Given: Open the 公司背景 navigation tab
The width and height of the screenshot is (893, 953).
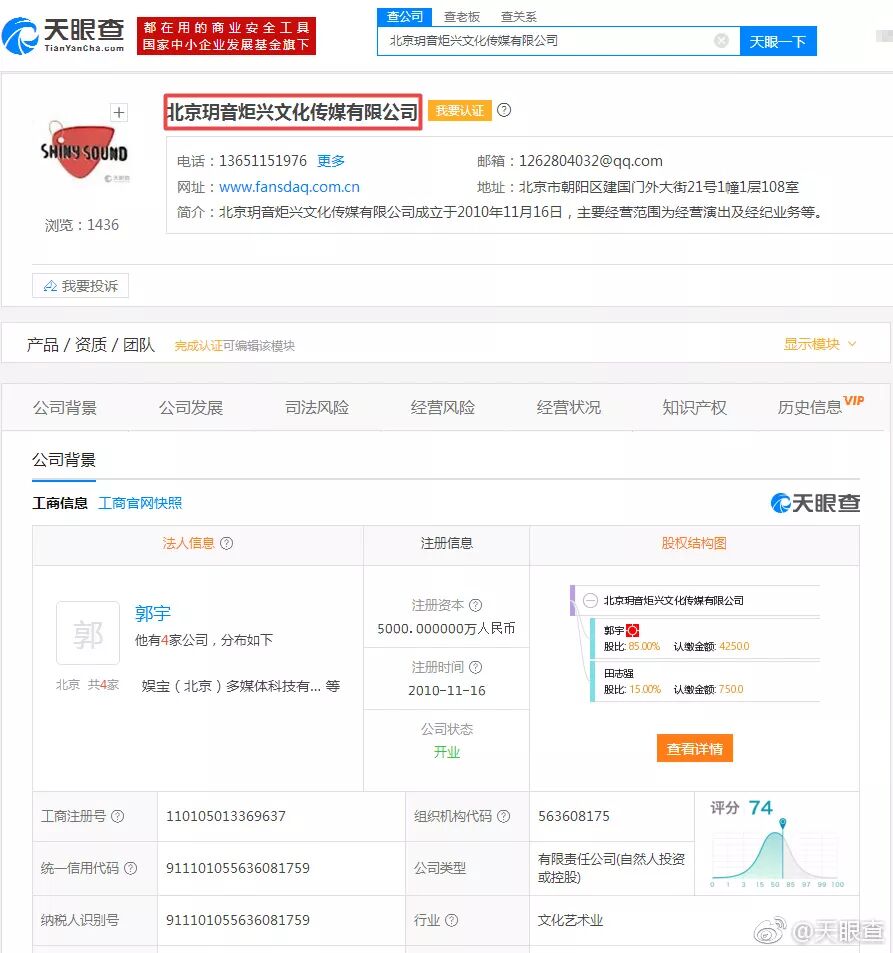Looking at the screenshot, I should [x=64, y=407].
